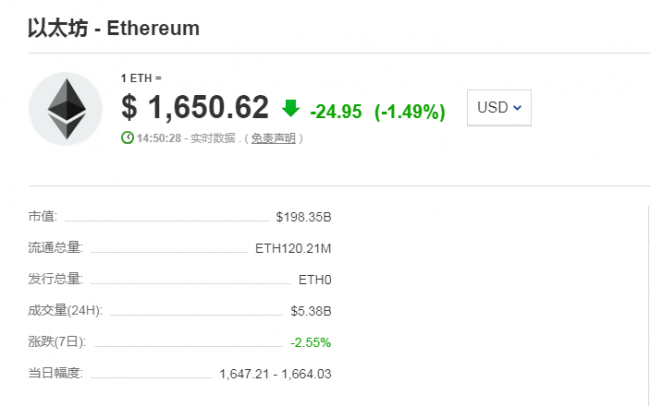Click the (-1.49%) percentage change

(410, 112)
